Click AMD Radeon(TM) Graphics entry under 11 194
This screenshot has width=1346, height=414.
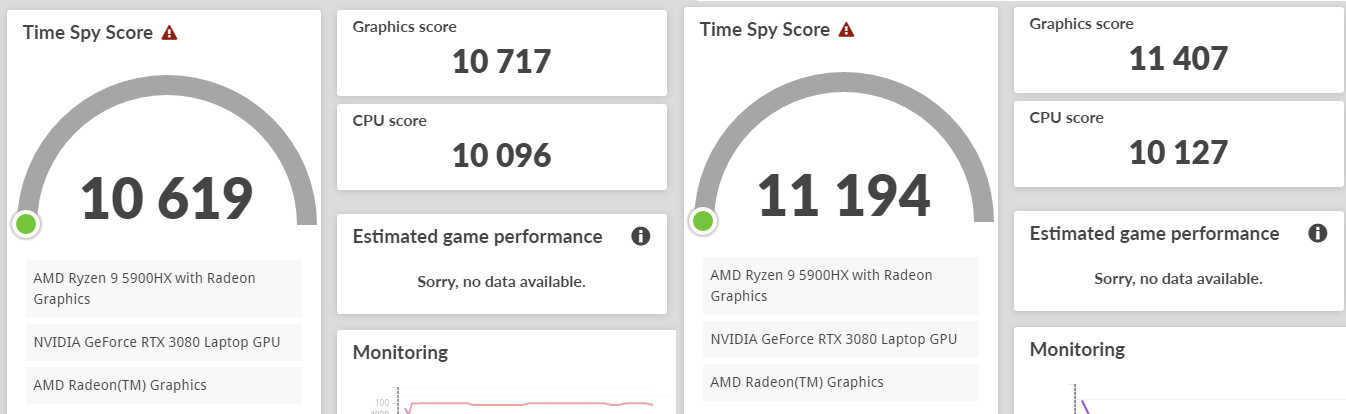[840, 382]
